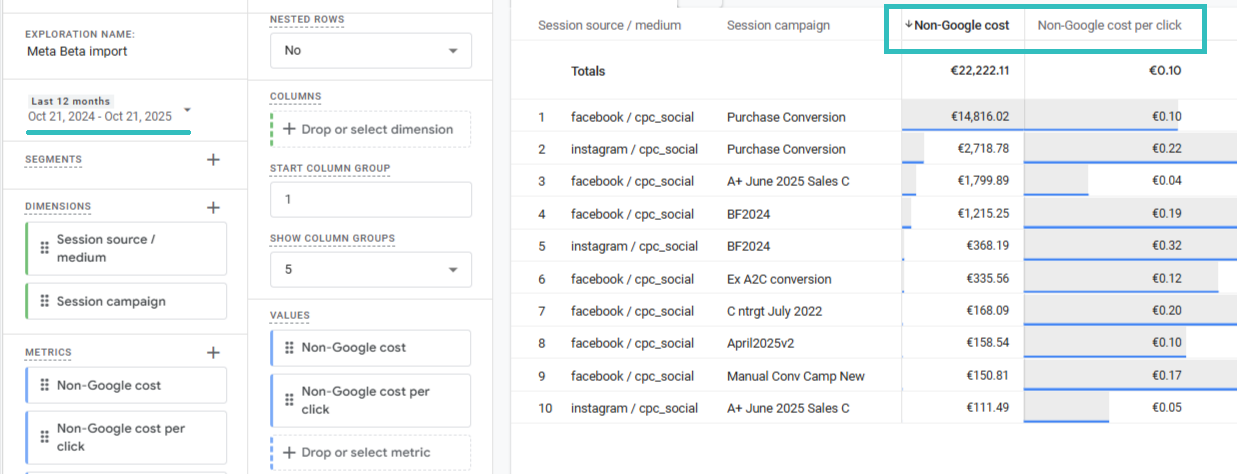Open the Nested Rows dropdown
Screen dimensions: 1237x474
click(370, 50)
